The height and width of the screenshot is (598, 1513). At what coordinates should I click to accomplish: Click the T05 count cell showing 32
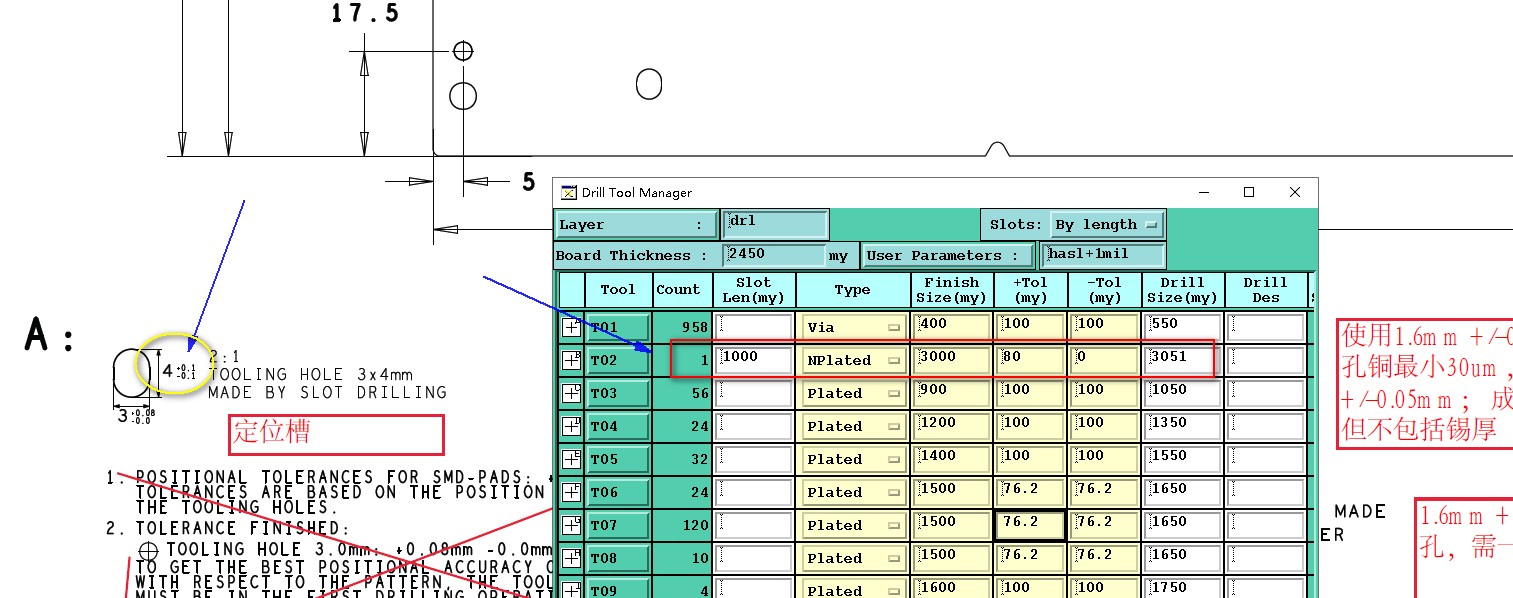[x=682, y=459]
